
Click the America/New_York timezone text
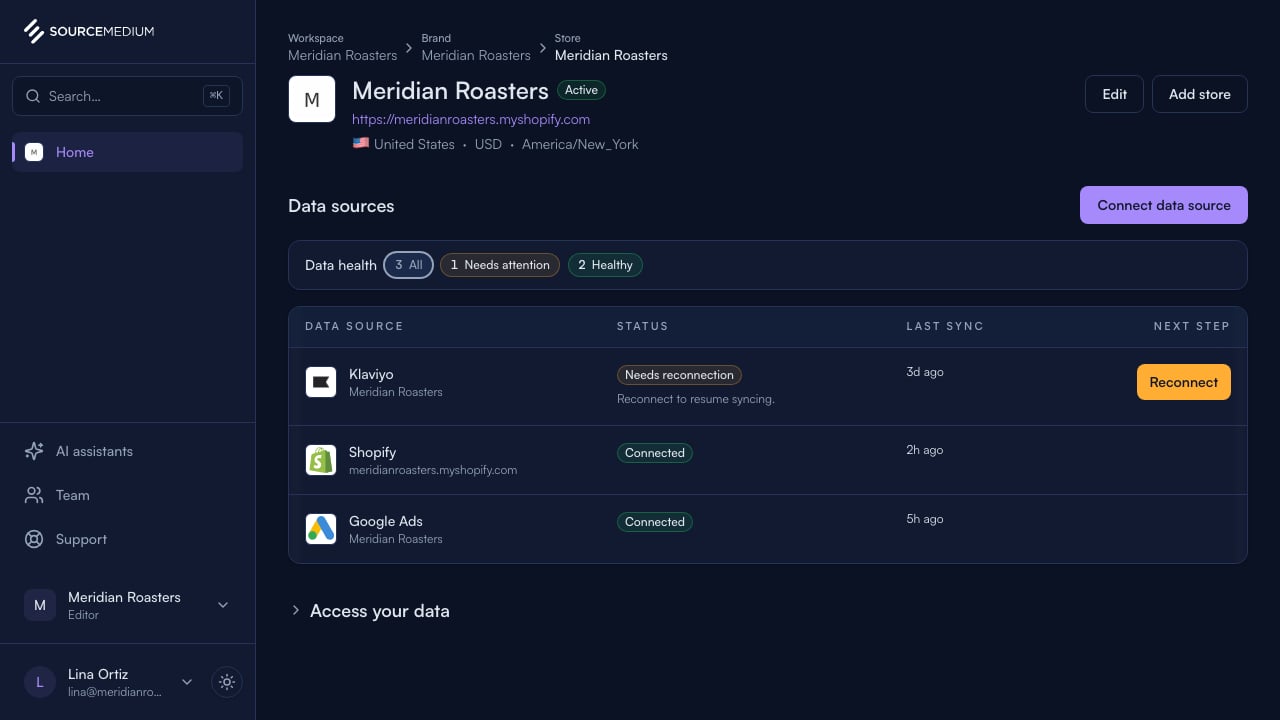[x=580, y=144]
